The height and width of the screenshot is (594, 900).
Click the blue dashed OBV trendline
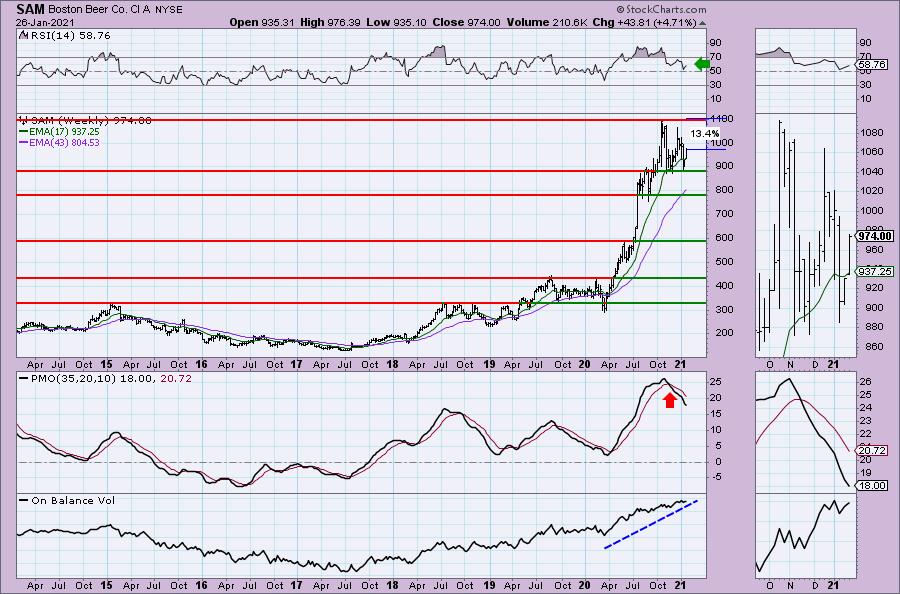pyautogui.click(x=651, y=525)
